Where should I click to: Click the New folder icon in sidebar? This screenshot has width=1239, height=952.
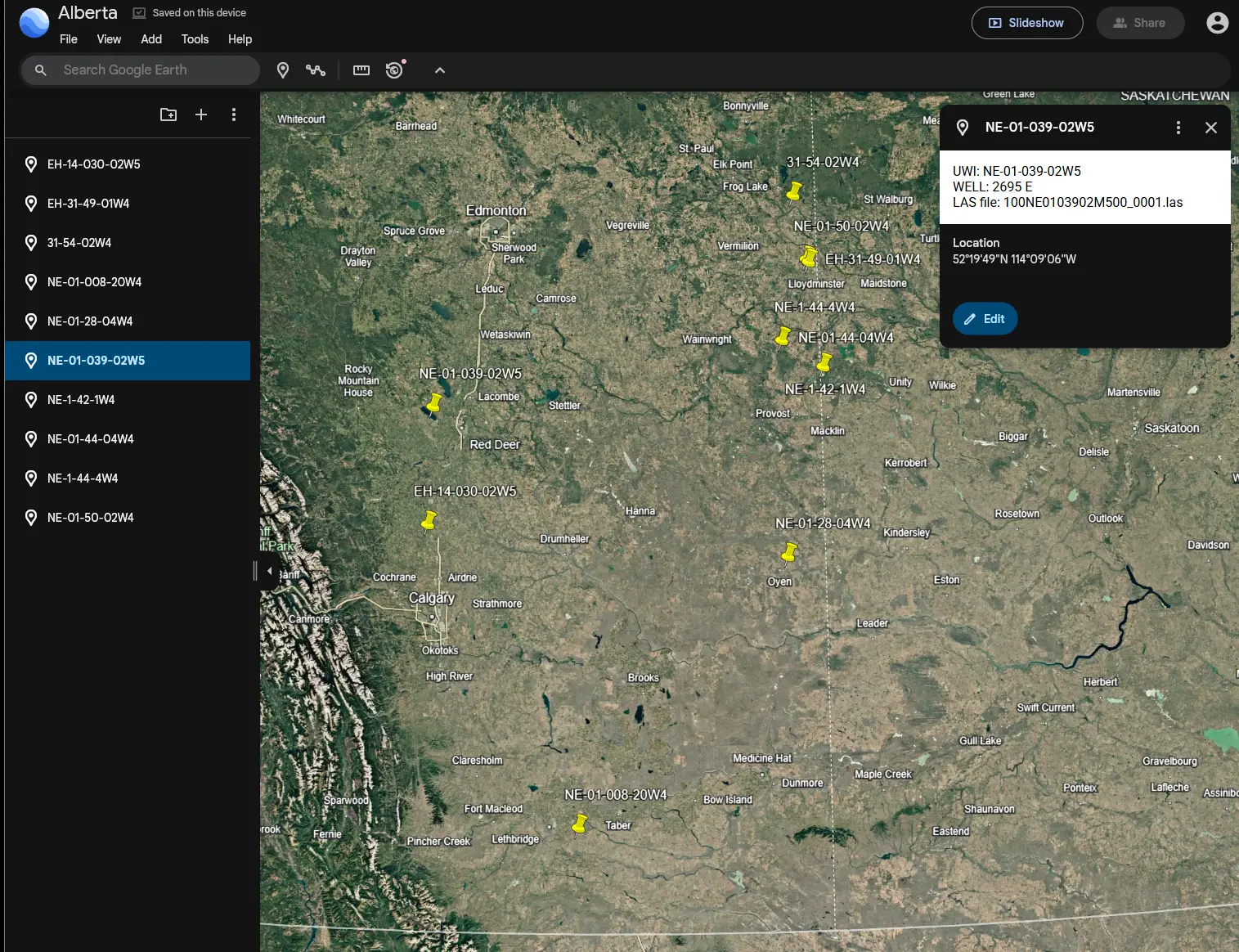click(168, 115)
